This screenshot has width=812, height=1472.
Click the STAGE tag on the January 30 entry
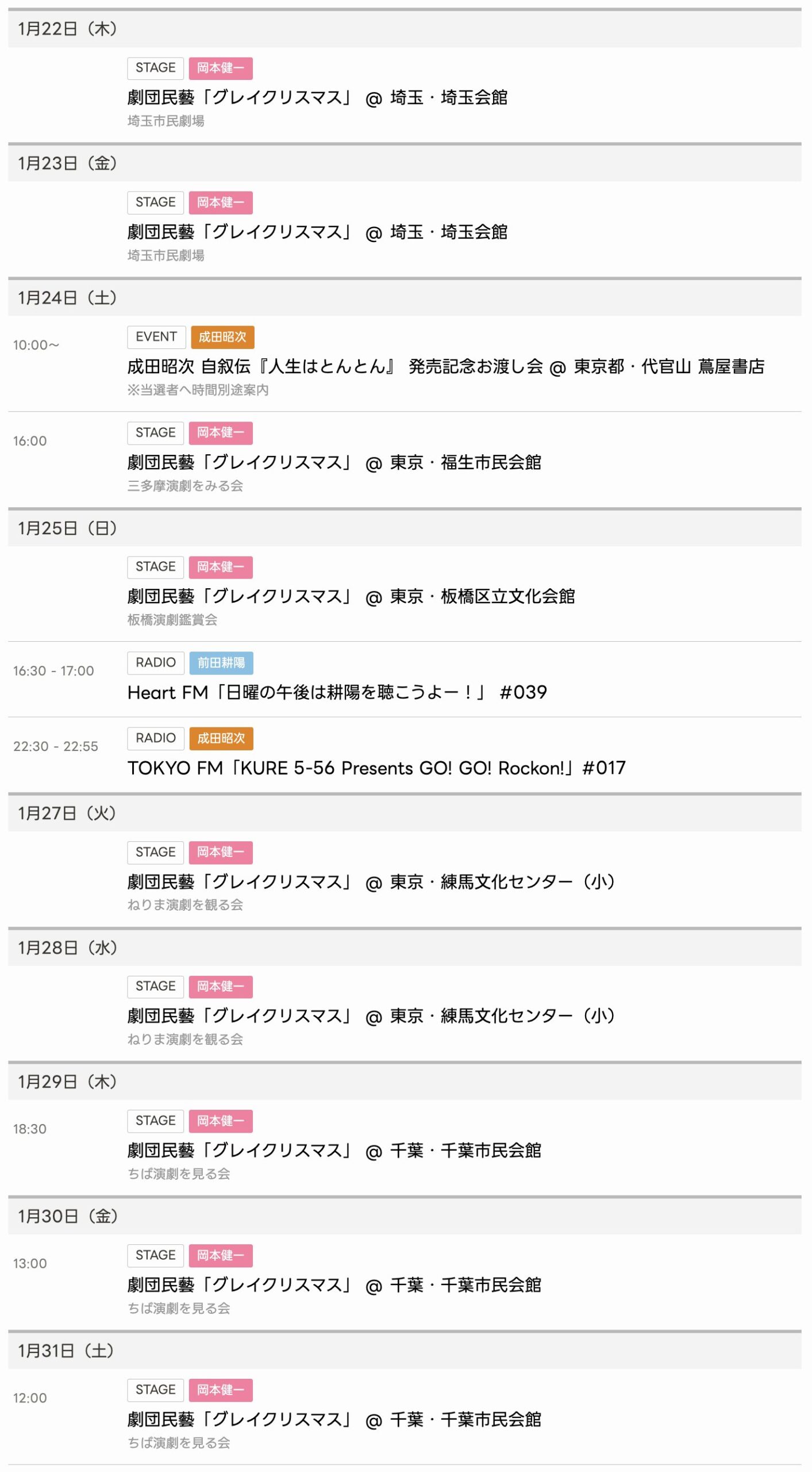pyautogui.click(x=155, y=1255)
